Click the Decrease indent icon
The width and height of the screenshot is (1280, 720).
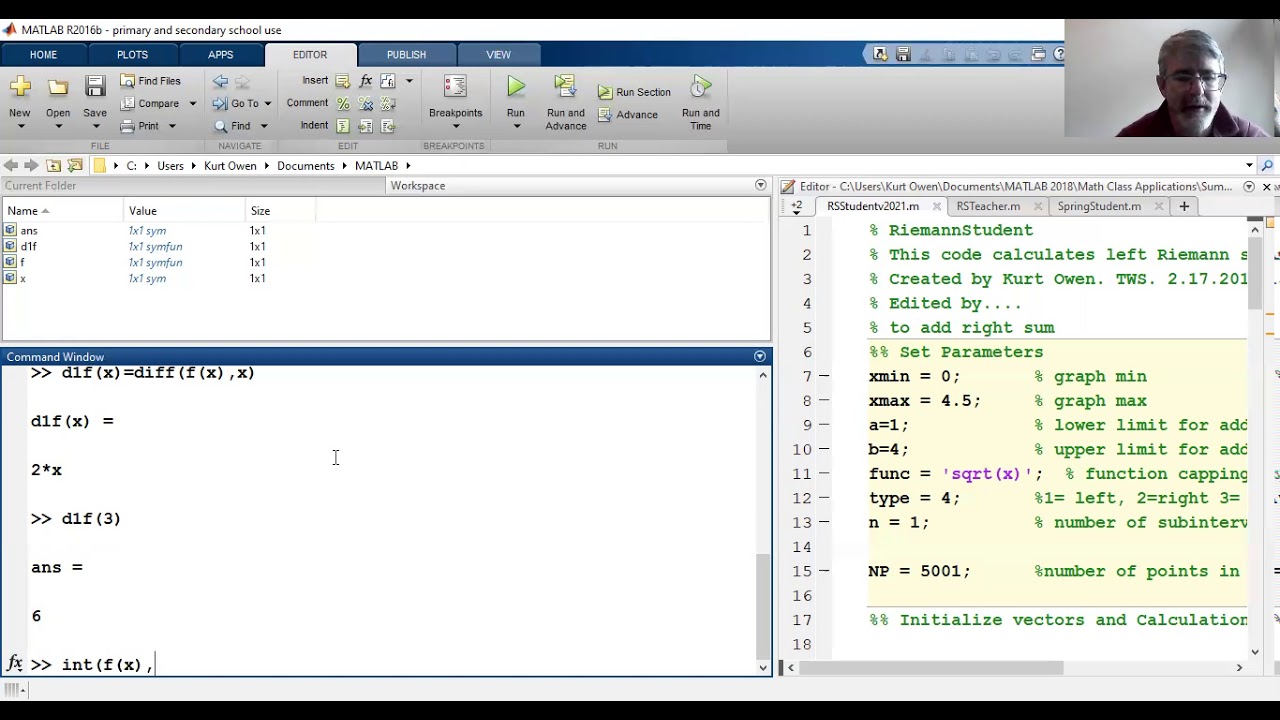click(x=388, y=126)
